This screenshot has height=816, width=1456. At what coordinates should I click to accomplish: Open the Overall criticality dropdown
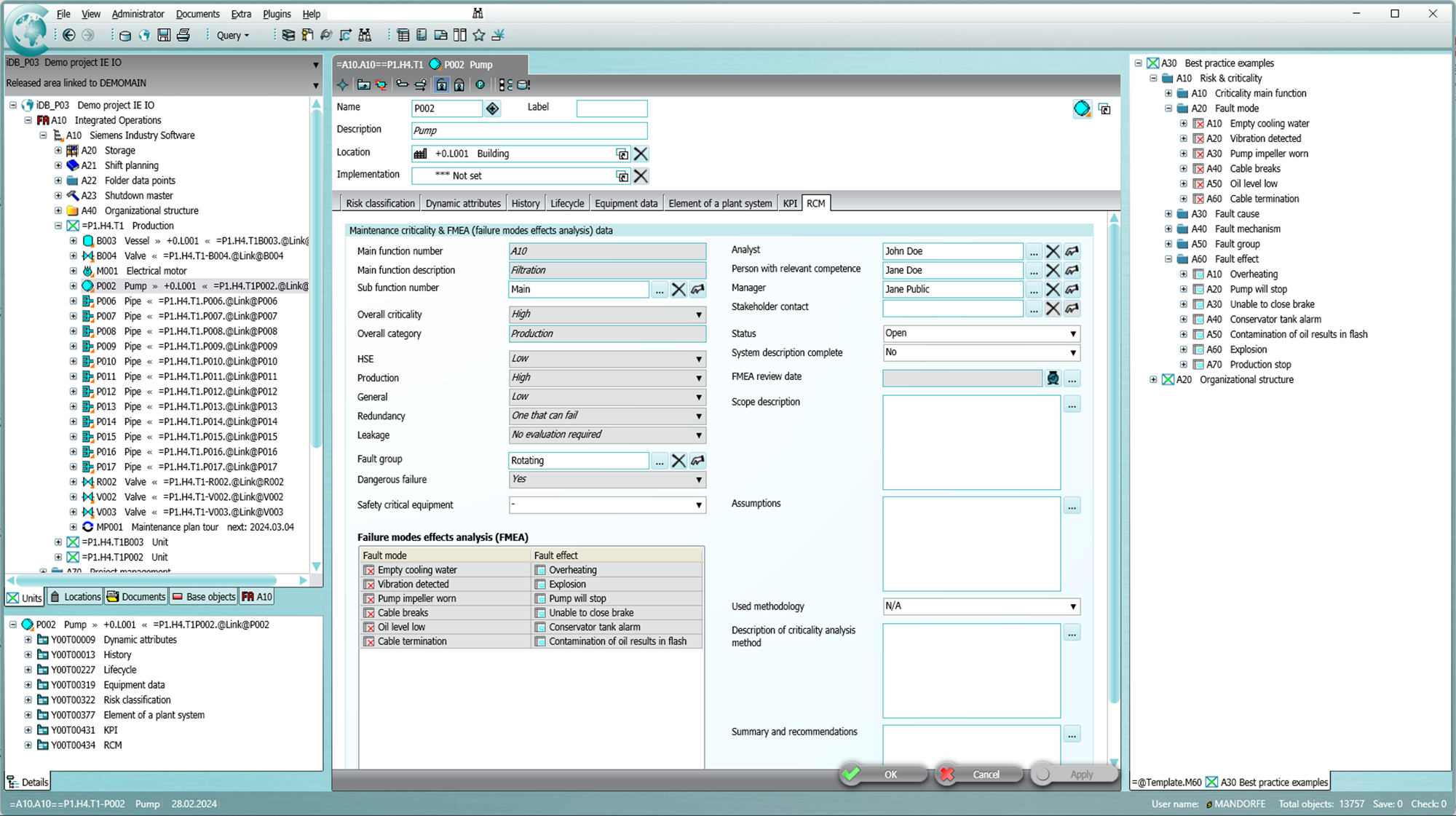coord(698,314)
